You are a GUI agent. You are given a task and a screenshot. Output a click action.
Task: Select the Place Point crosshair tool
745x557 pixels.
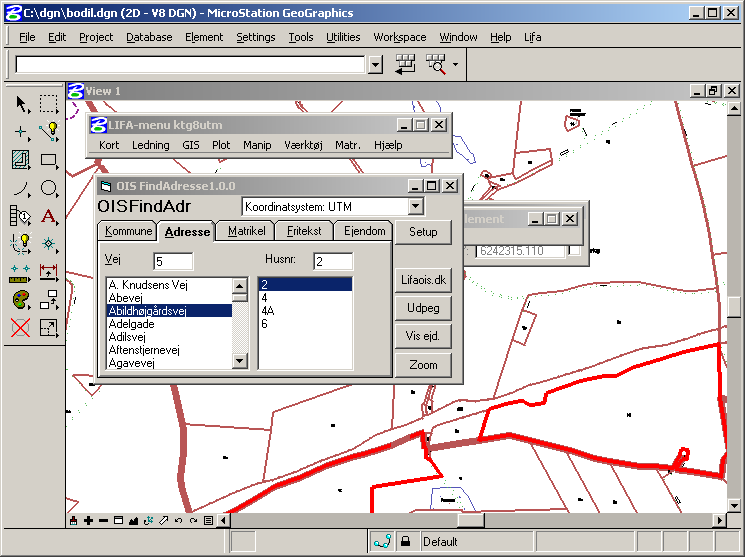(21, 132)
